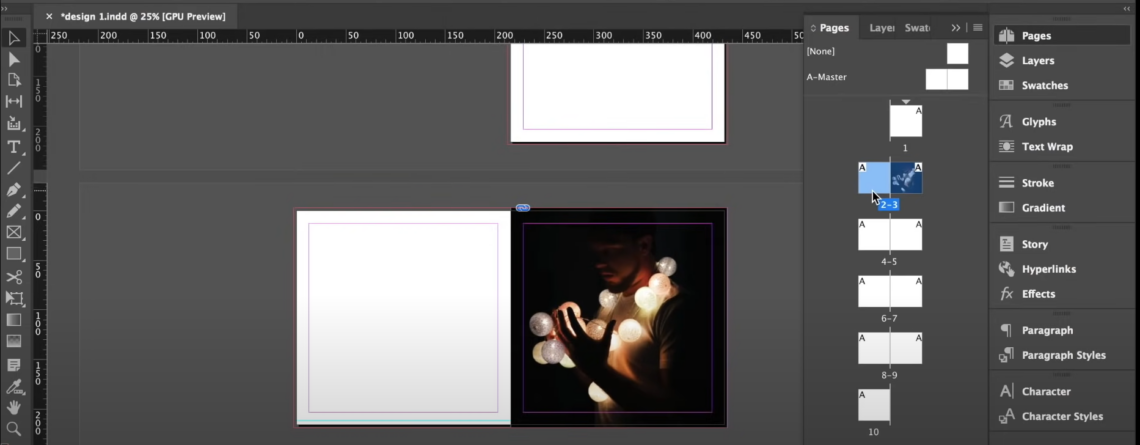Screen dimensions: 1140x445
Task: Pick the Scissors tool
Action: pyautogui.click(x=14, y=277)
